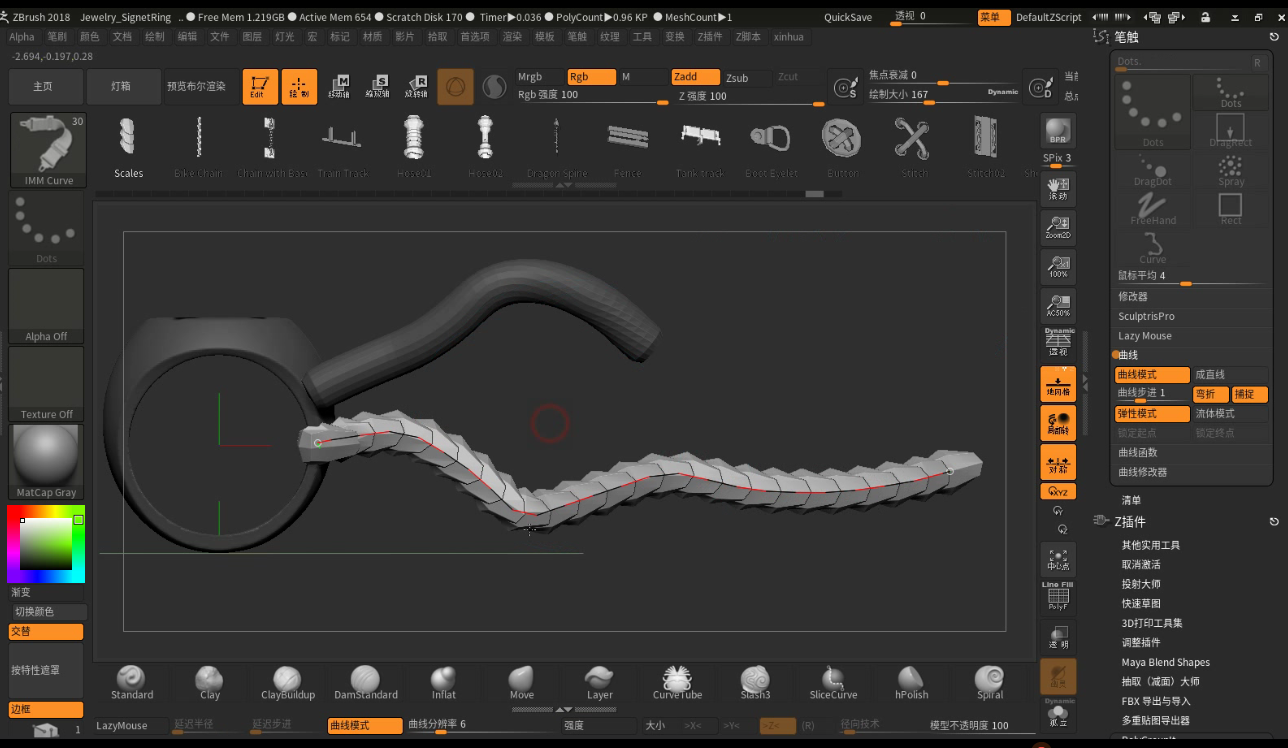The height and width of the screenshot is (748, 1288).
Task: Open the Alpha menu
Action: [x=21, y=37]
